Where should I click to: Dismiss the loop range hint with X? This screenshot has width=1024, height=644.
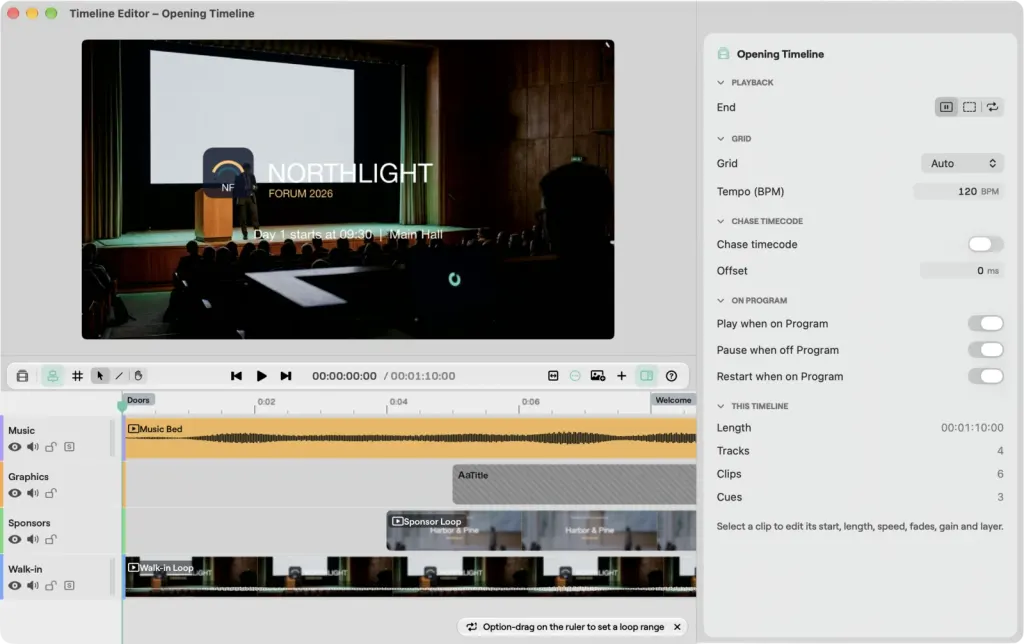coord(677,627)
